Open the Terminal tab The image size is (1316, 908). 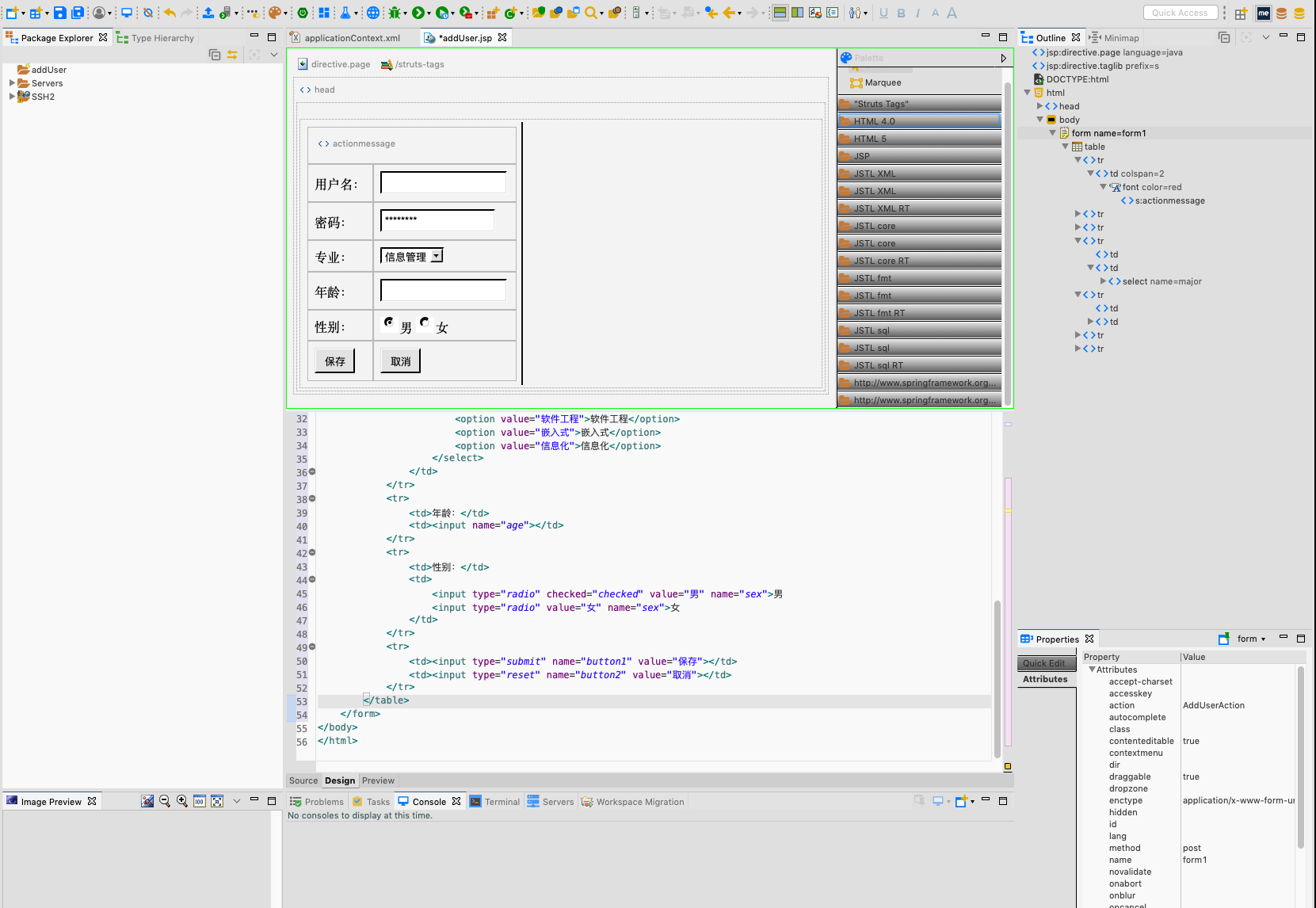tap(495, 802)
